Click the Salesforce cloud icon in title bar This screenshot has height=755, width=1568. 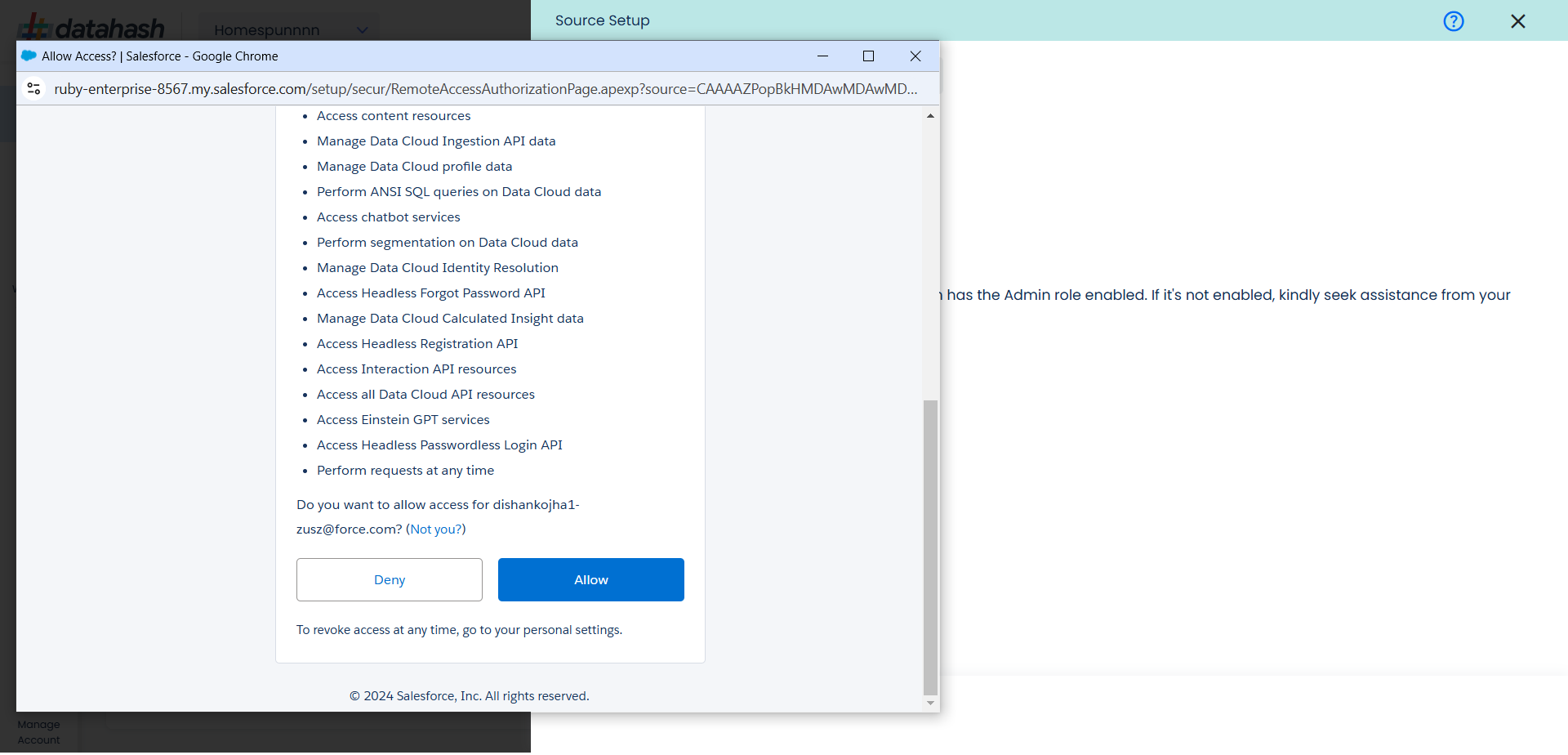tap(29, 56)
